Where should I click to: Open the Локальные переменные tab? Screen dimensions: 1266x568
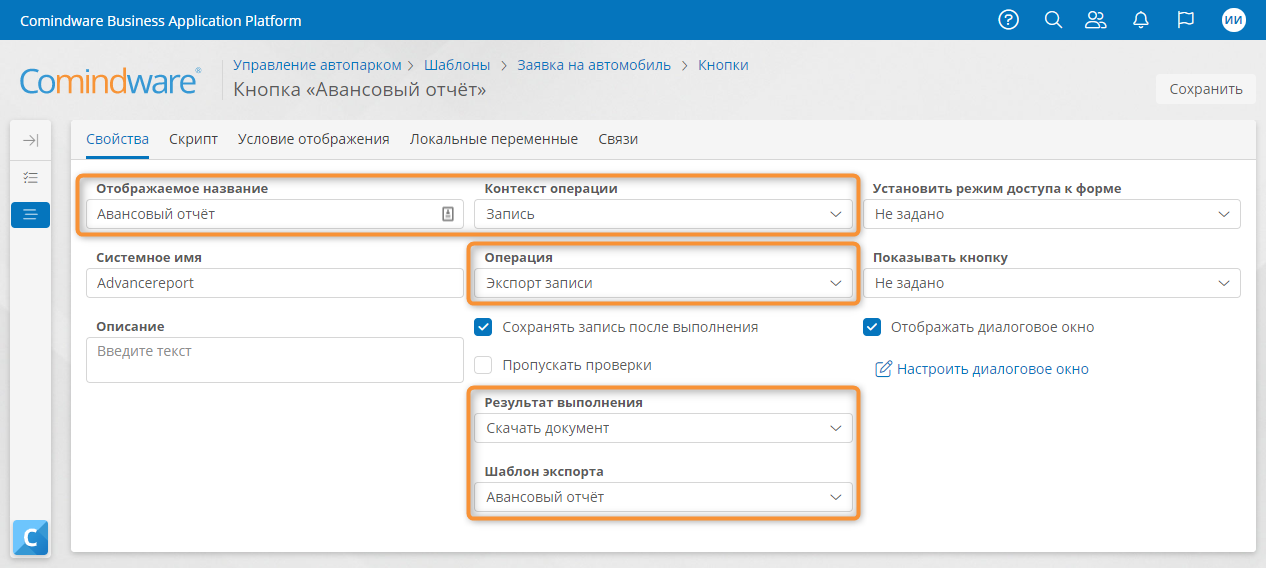(494, 139)
